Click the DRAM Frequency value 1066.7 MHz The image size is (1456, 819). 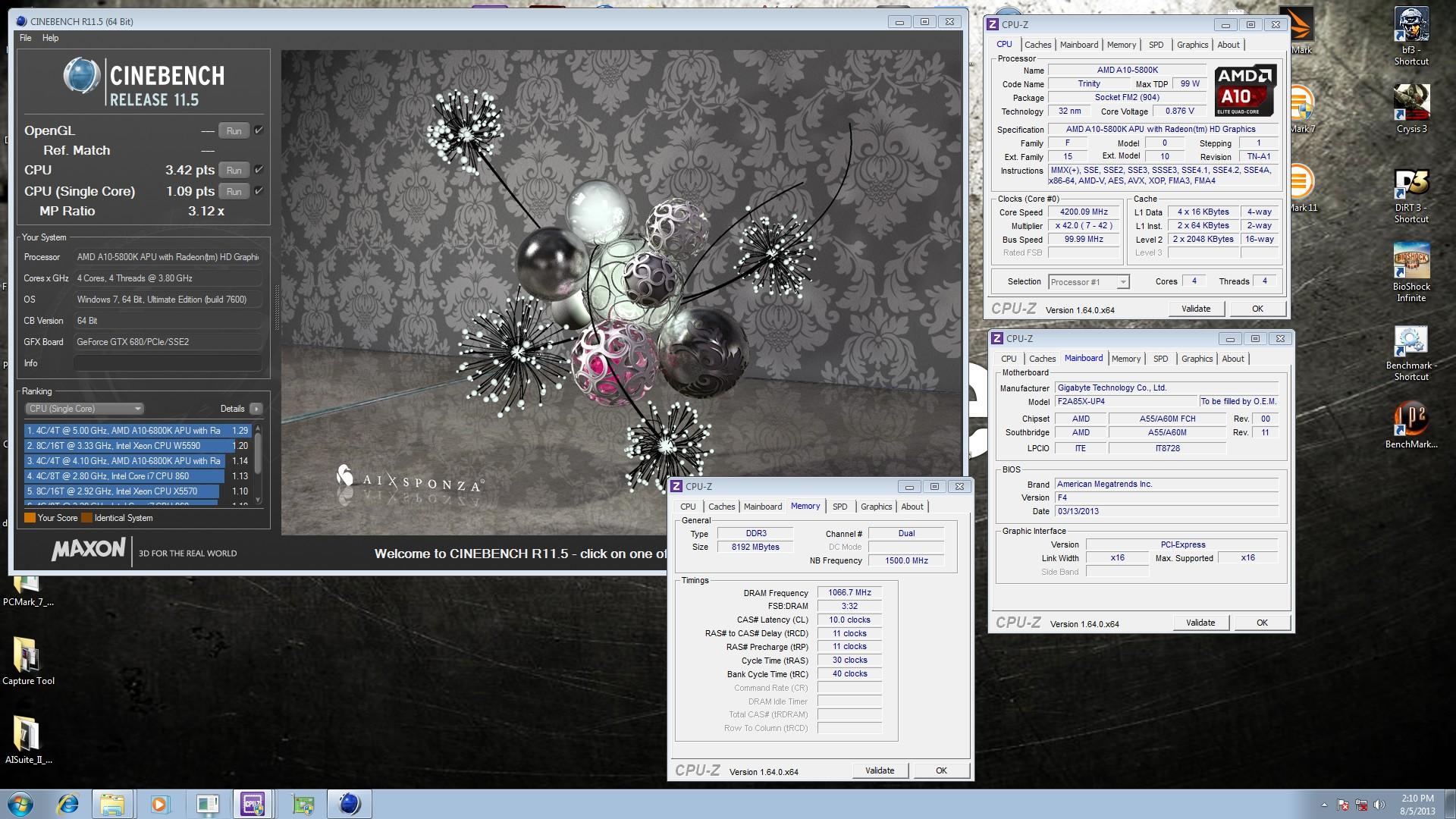click(849, 593)
